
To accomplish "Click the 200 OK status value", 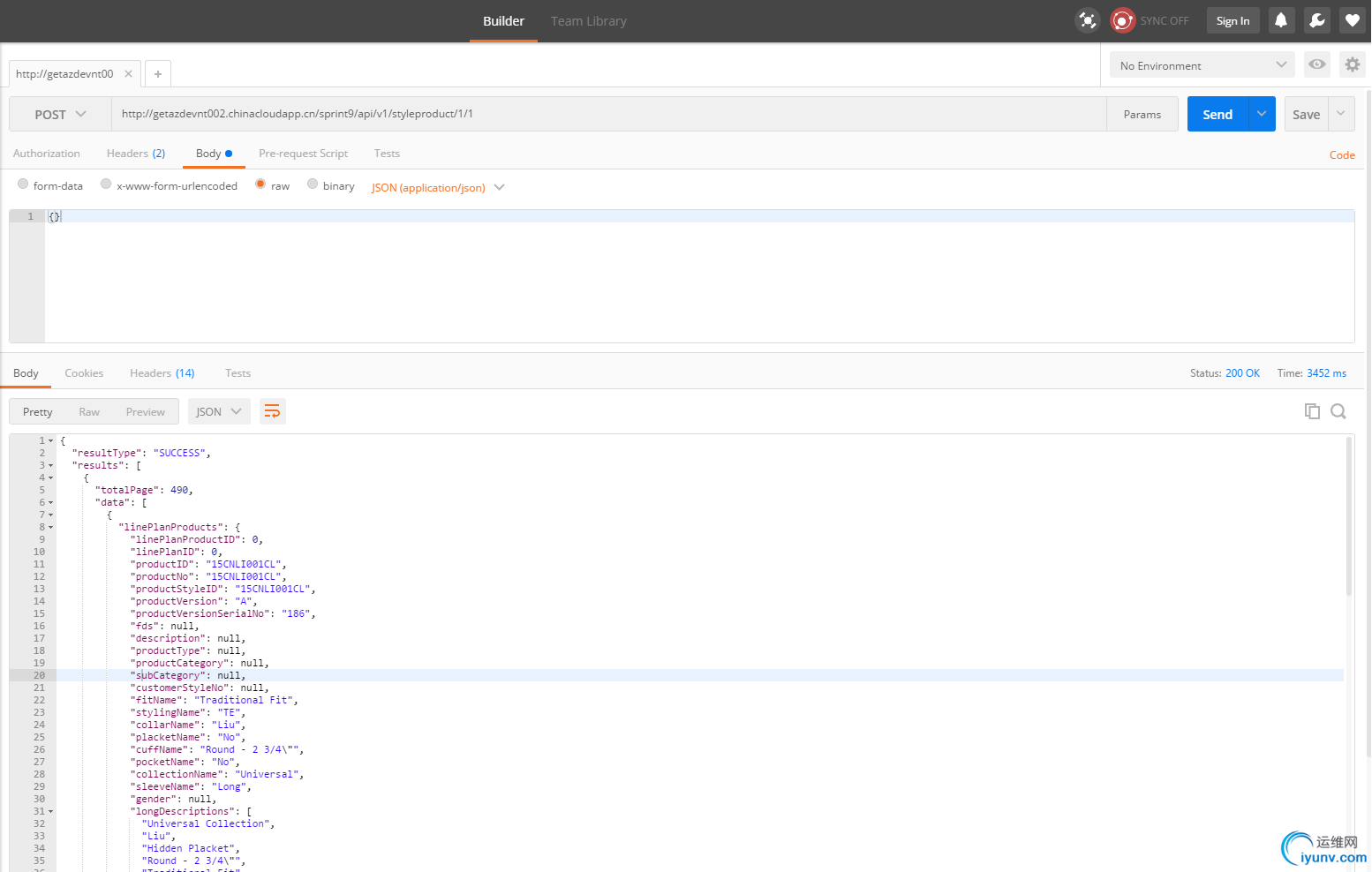I will click(1242, 373).
